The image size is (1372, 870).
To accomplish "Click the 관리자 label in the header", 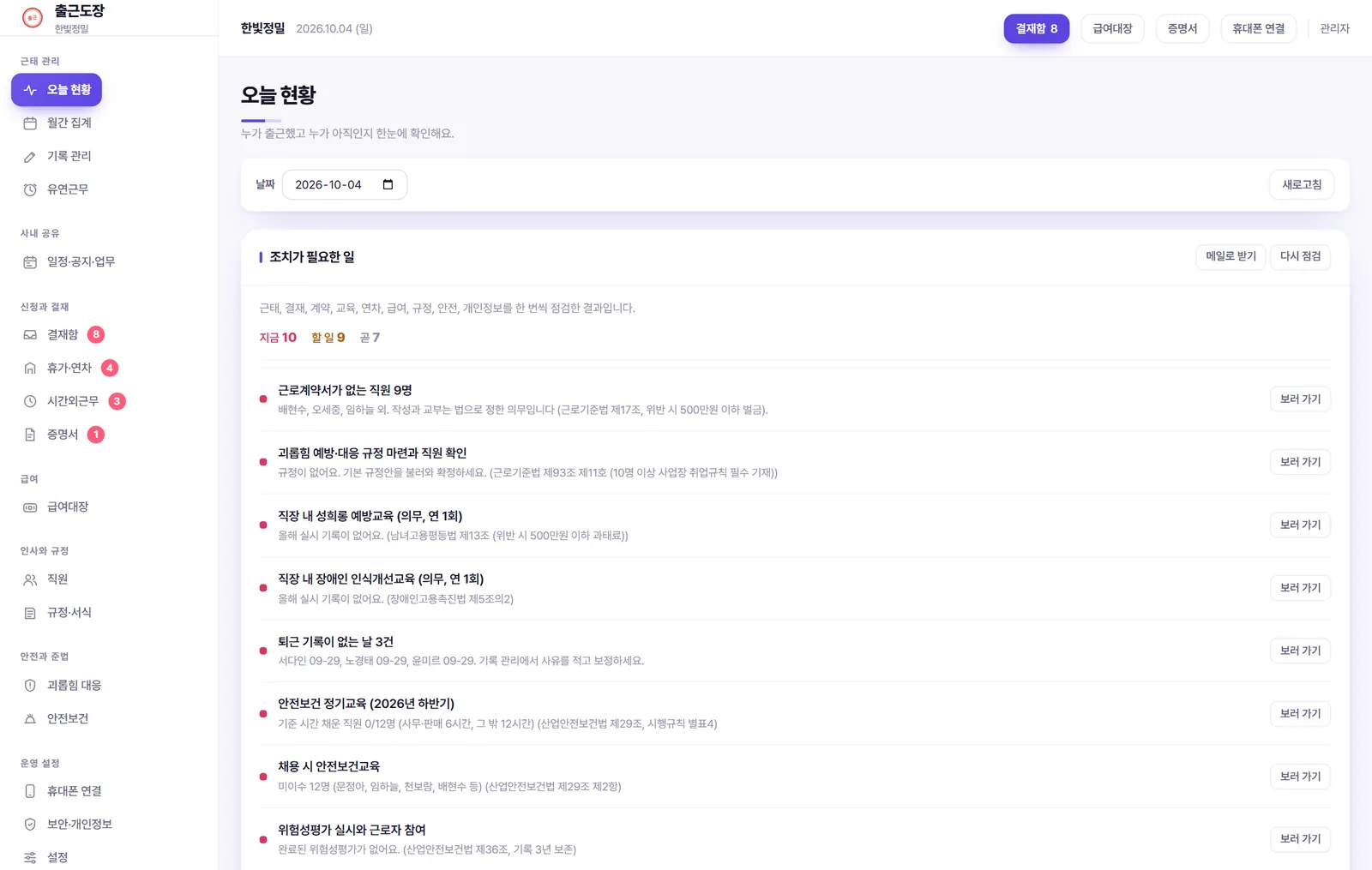I will click(x=1334, y=28).
